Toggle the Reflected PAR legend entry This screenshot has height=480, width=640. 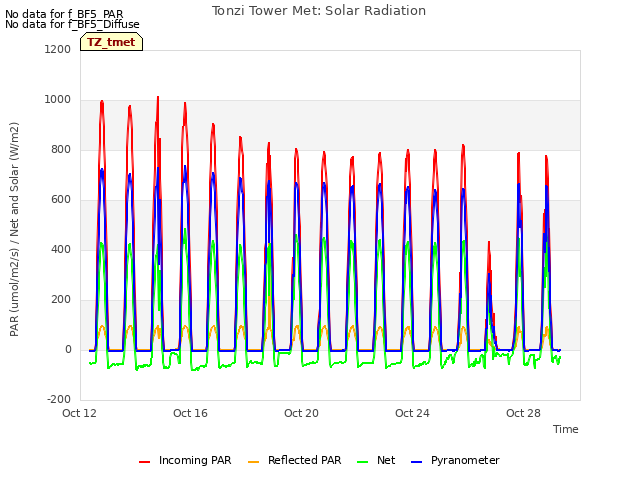tap(294, 460)
